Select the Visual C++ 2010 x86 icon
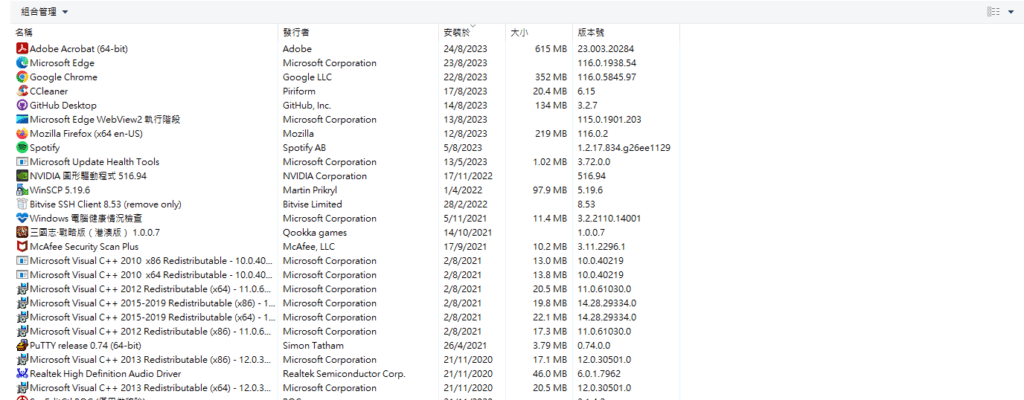The height and width of the screenshot is (400, 1024). [22, 261]
